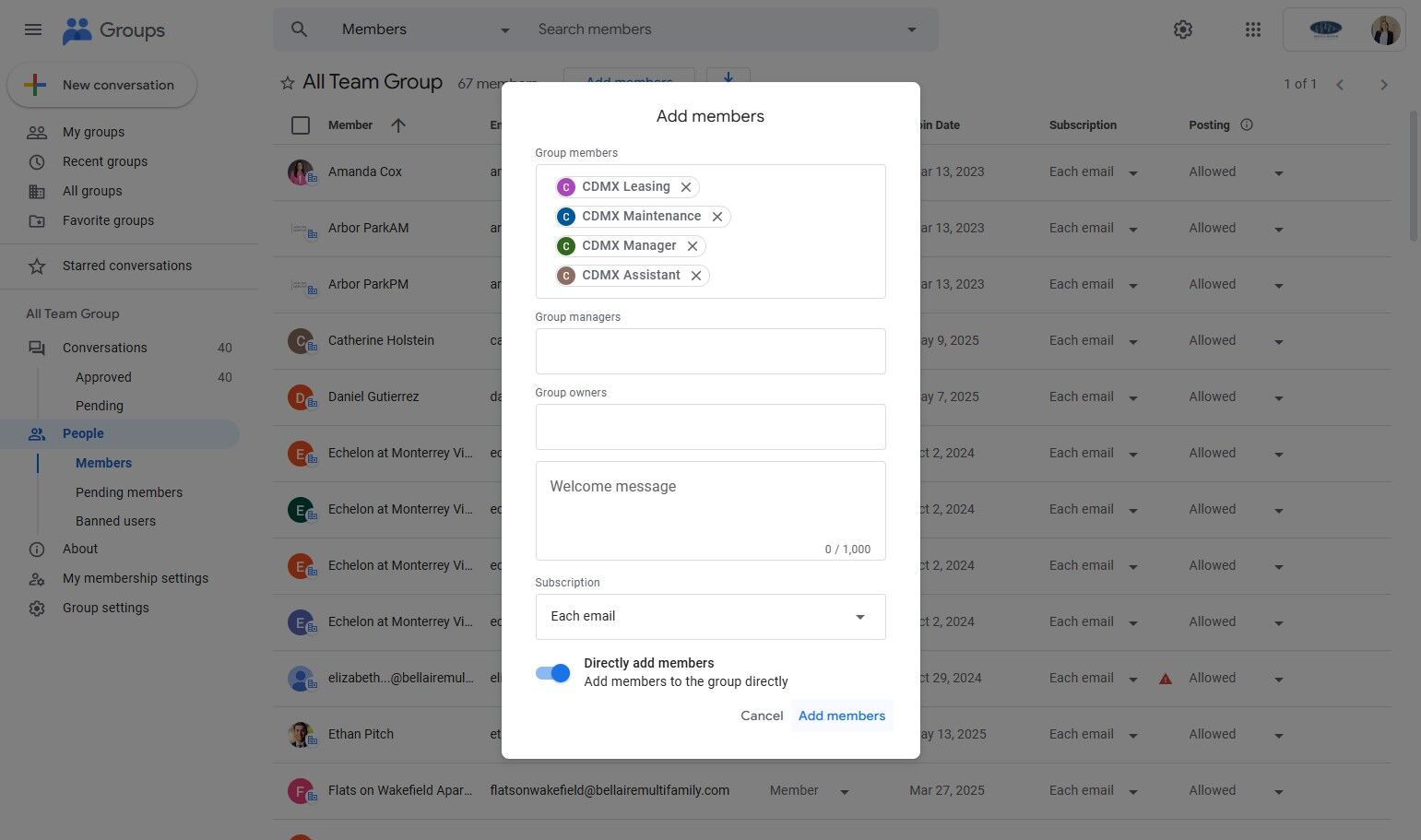The width and height of the screenshot is (1421, 840).
Task: Check the select all members checkbox
Action: [301, 125]
